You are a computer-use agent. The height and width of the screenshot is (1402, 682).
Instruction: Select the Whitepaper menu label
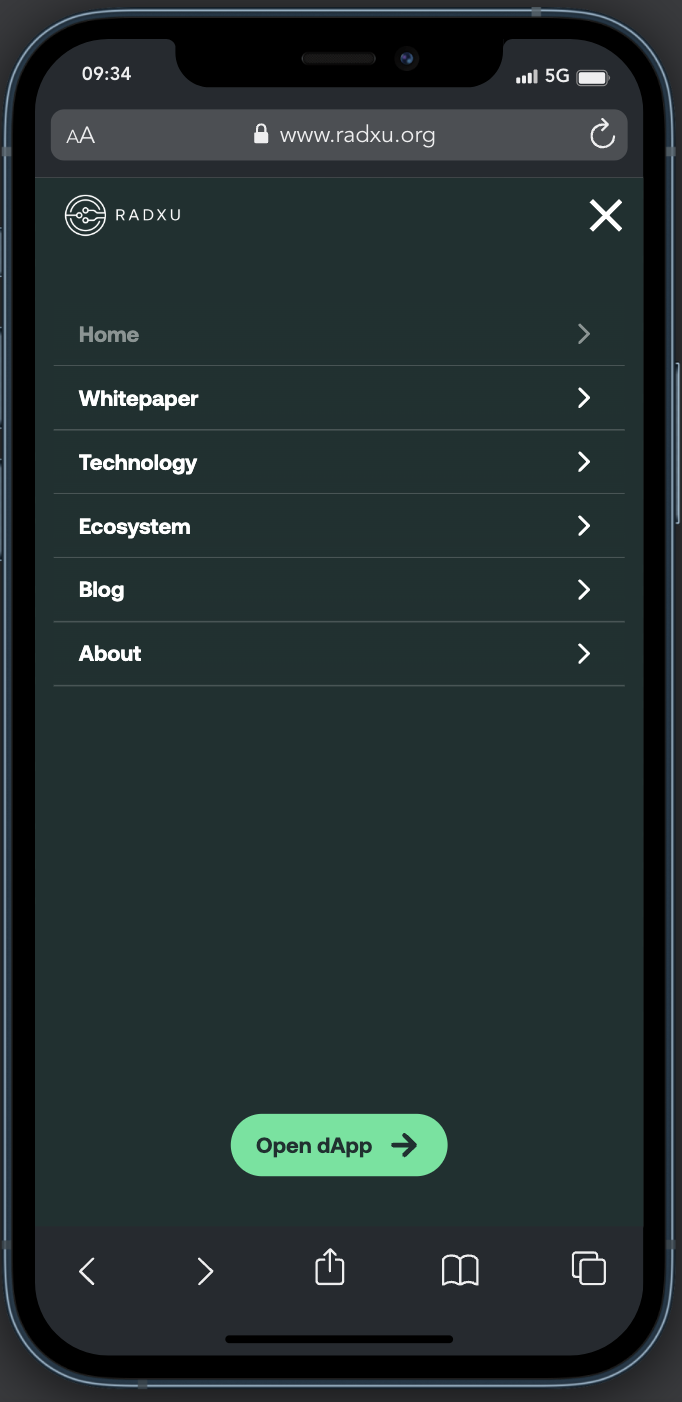[139, 398]
